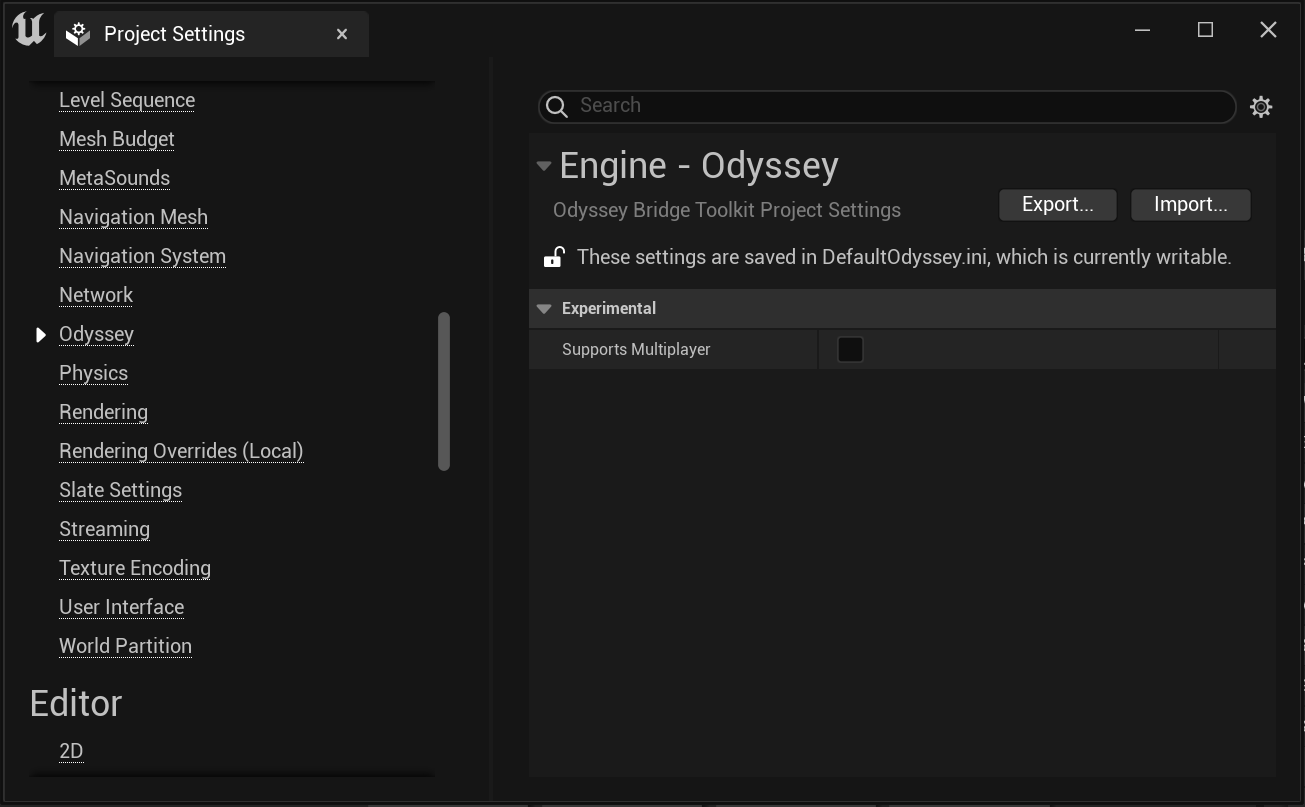This screenshot has width=1305, height=807.
Task: Expand the Odyssey arrow in sidebar
Action: tap(41, 335)
